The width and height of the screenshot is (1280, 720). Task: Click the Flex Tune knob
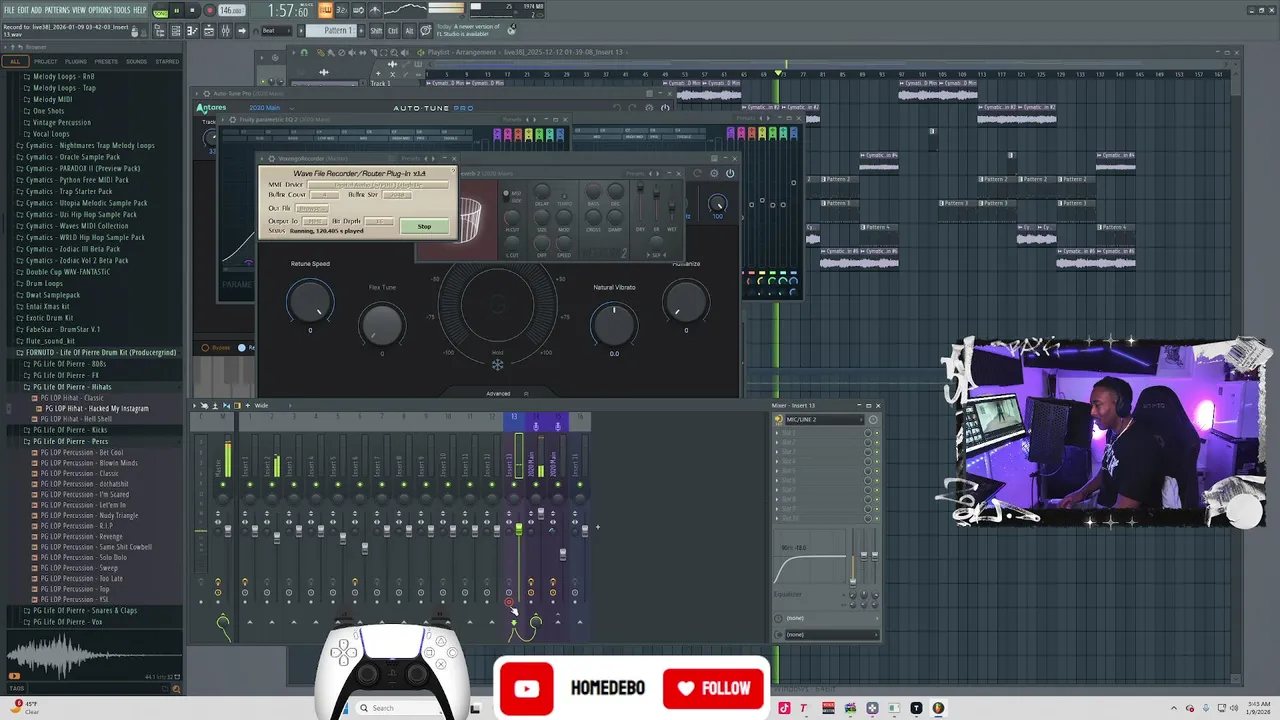pyautogui.click(x=381, y=323)
